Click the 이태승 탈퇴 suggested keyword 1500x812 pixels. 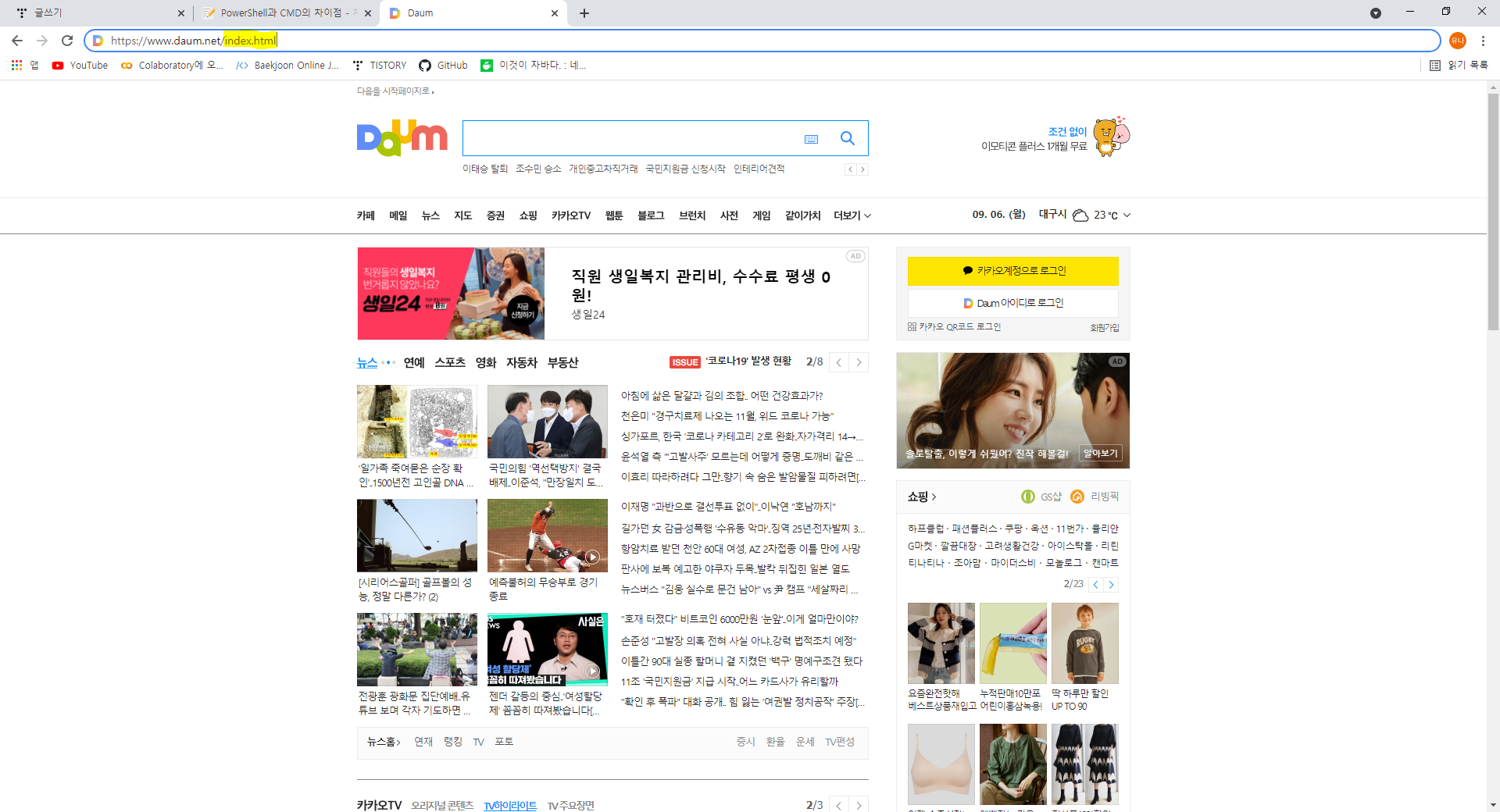click(485, 169)
